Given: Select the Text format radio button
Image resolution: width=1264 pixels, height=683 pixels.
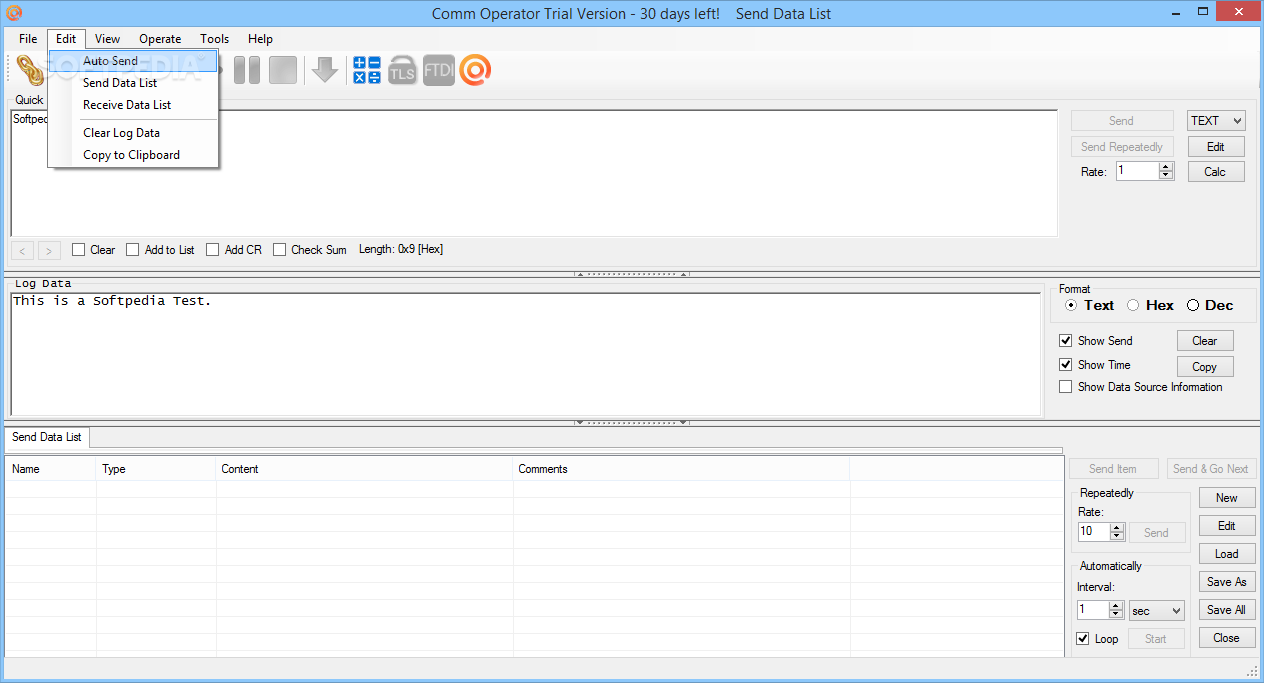Looking at the screenshot, I should tap(1071, 305).
